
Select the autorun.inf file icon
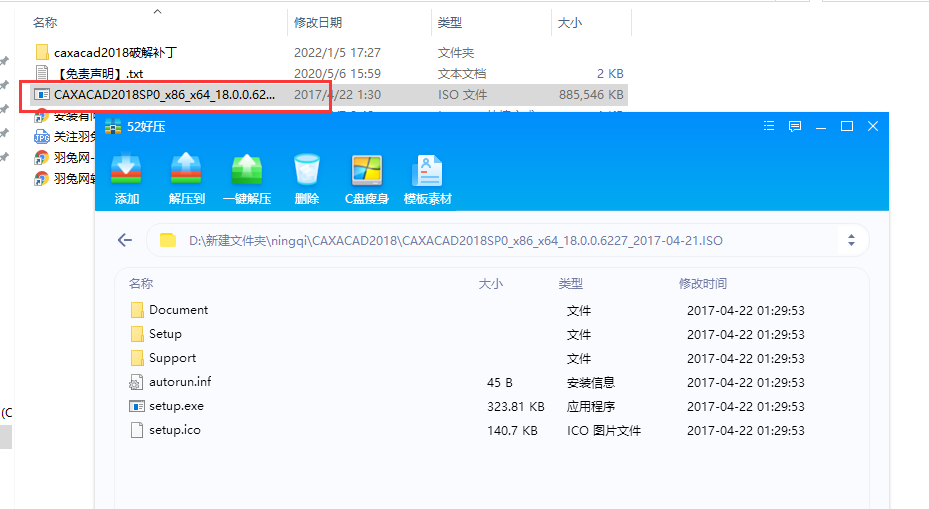coord(136,382)
